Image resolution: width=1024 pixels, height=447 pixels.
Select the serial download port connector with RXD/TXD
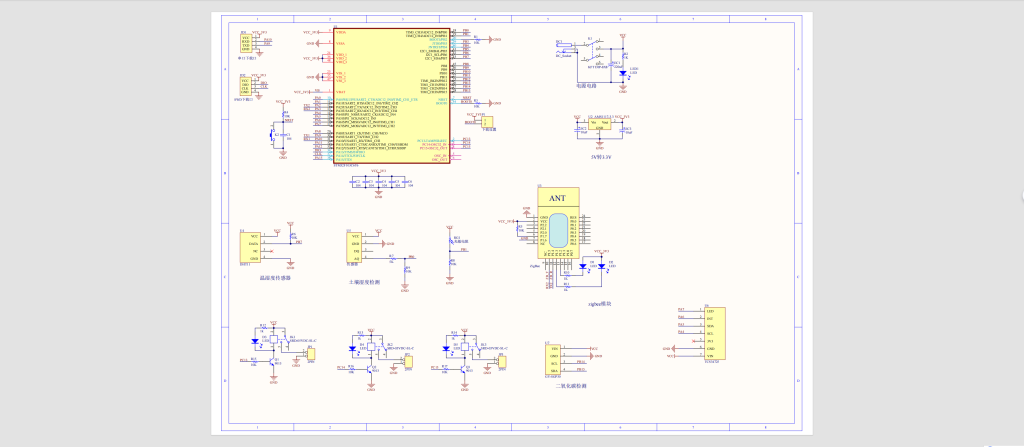coord(248,42)
